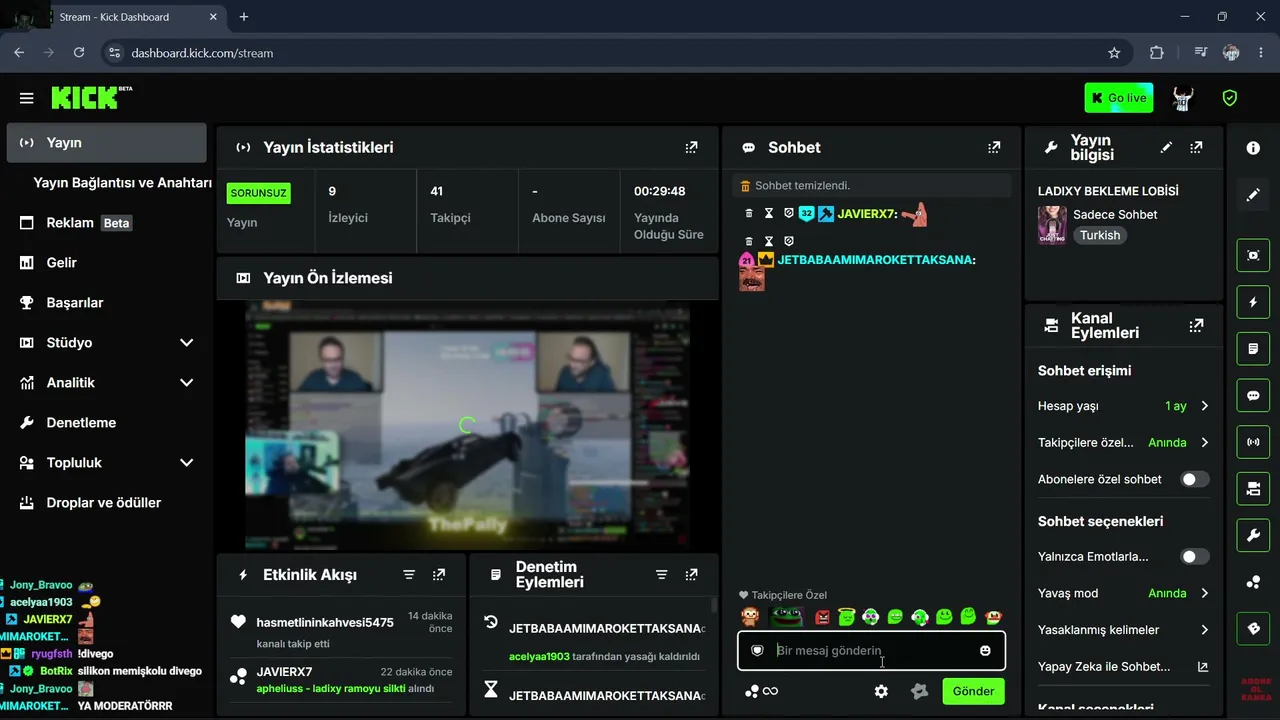Click the Go live button
Screen dimensions: 1280x720
point(1119,98)
